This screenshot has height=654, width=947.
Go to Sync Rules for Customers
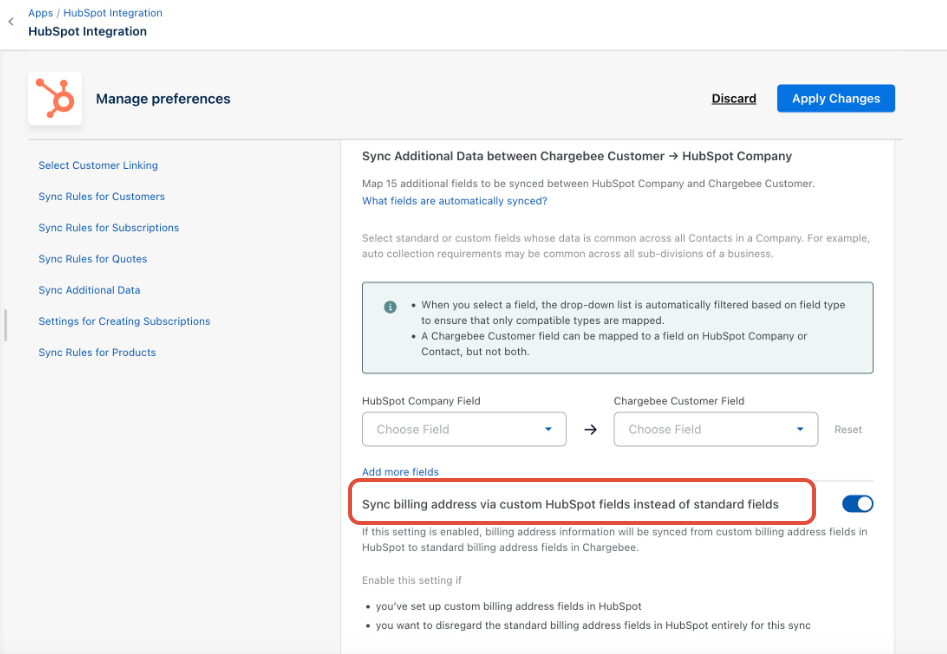101,197
